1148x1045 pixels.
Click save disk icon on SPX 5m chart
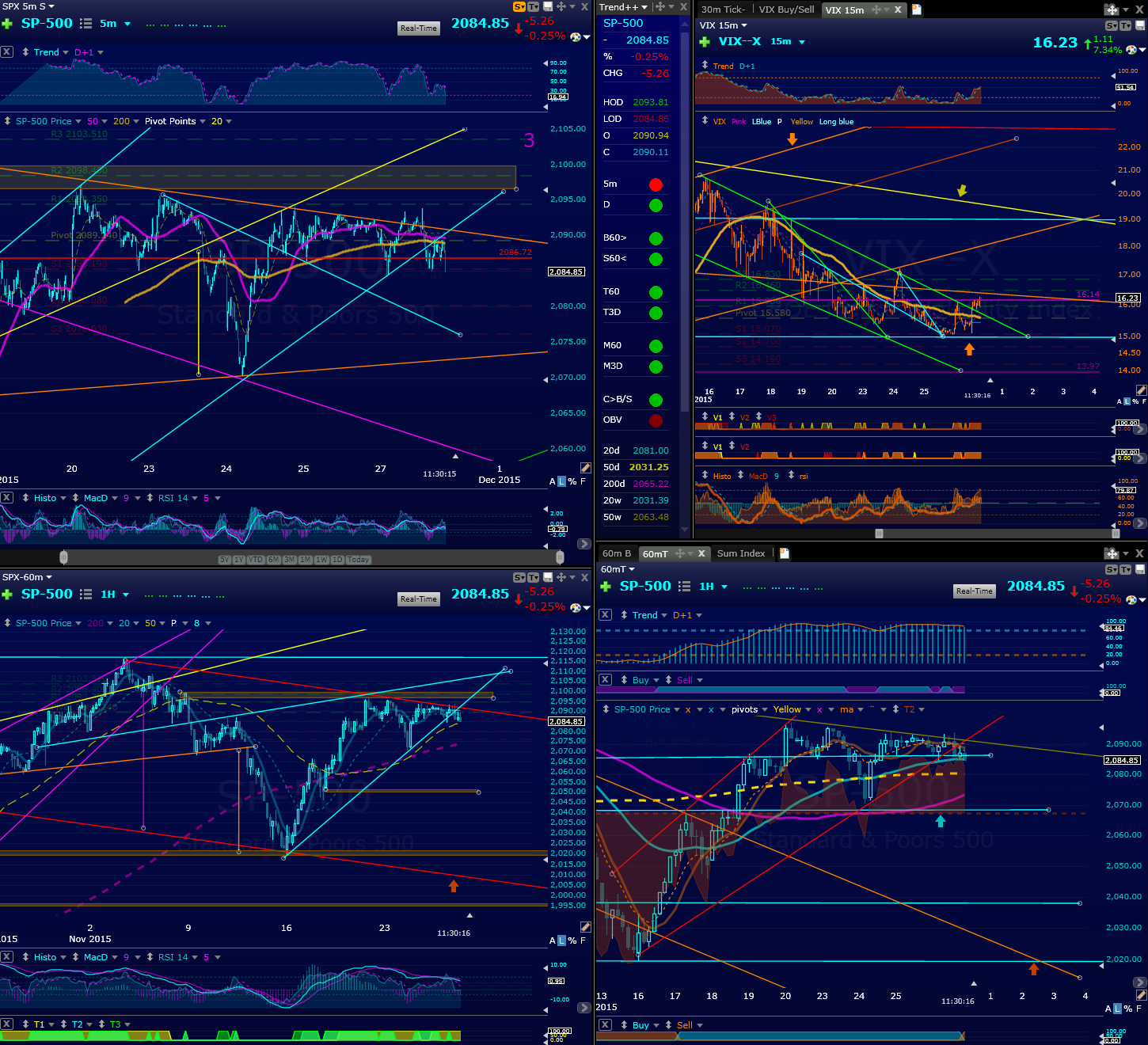548,6
